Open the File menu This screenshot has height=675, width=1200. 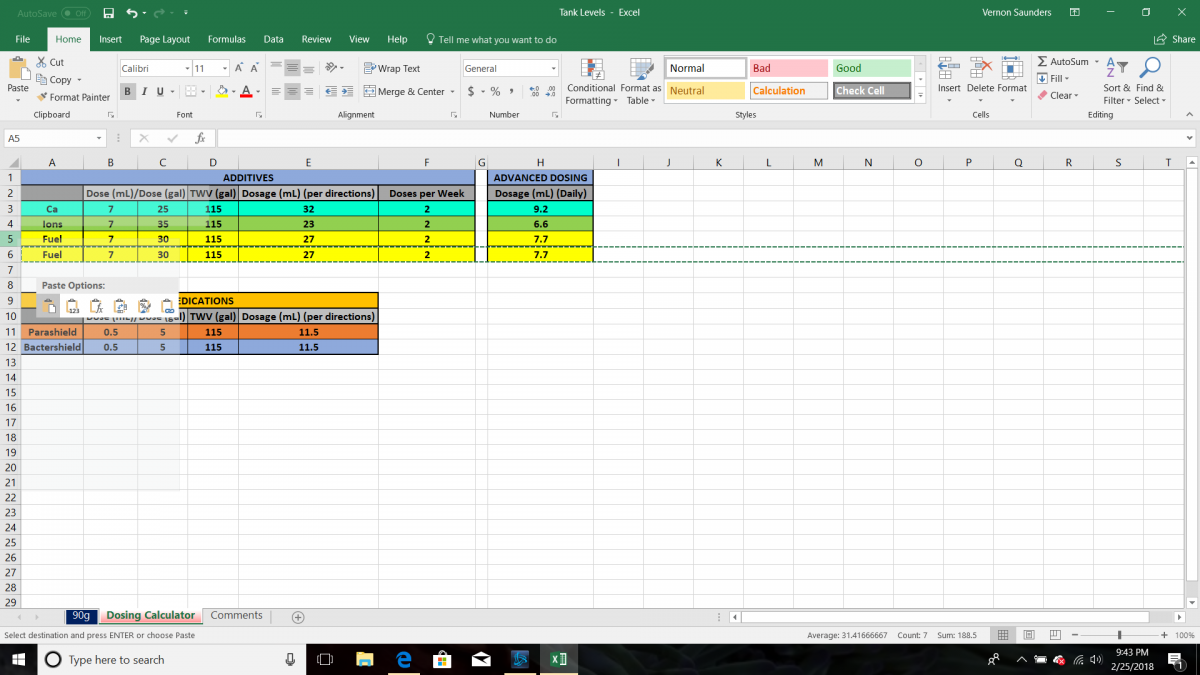point(22,39)
